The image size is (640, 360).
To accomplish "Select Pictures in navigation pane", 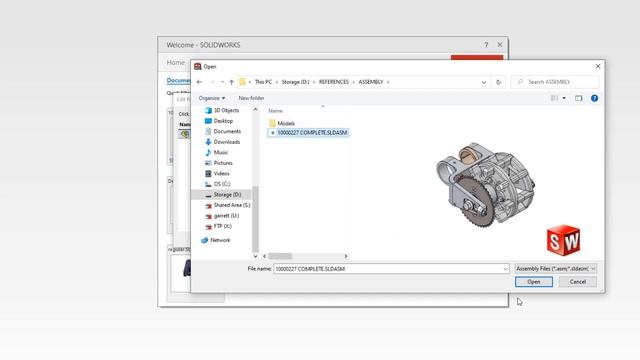I will (219, 163).
